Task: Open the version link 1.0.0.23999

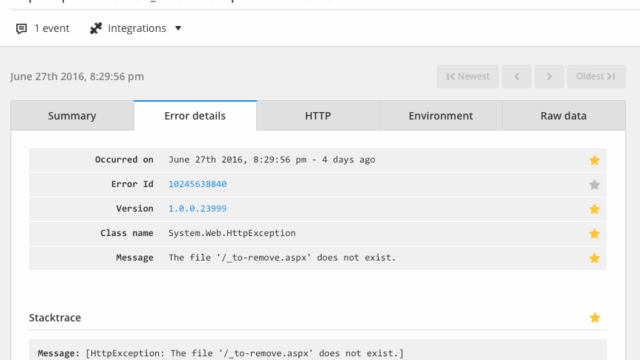Action: (x=198, y=209)
